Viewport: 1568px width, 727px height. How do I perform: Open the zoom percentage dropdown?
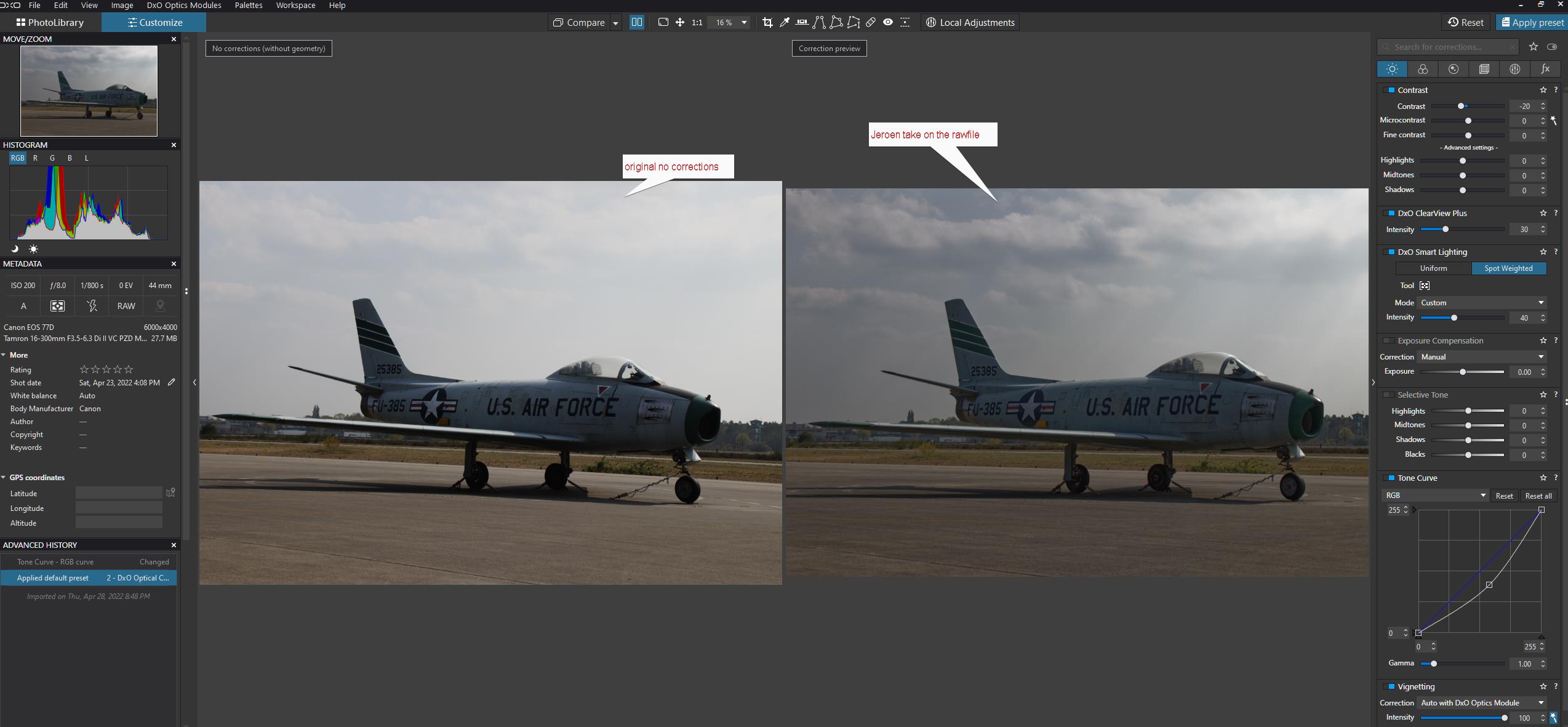click(744, 22)
